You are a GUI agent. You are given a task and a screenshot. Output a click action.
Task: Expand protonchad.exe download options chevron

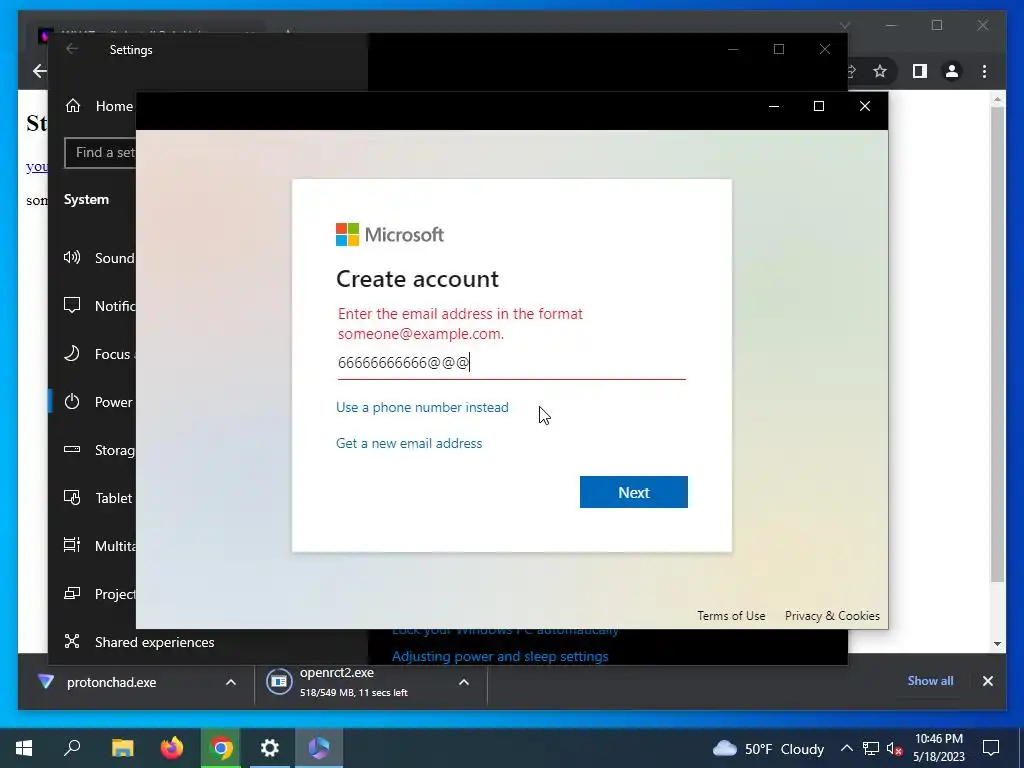(x=231, y=682)
